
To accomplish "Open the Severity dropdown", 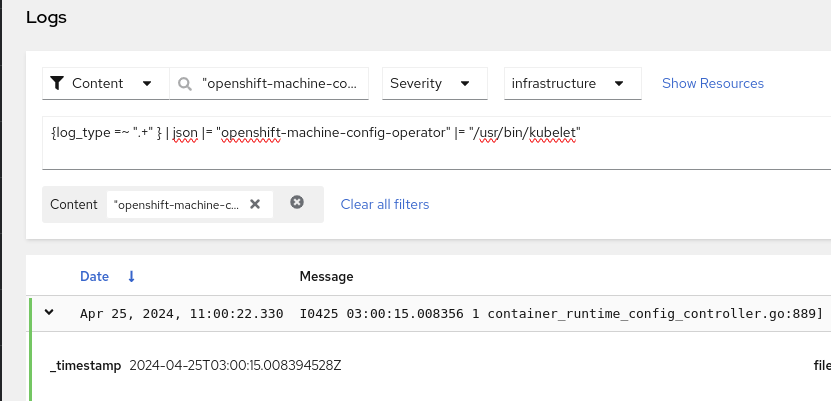I will [430, 84].
